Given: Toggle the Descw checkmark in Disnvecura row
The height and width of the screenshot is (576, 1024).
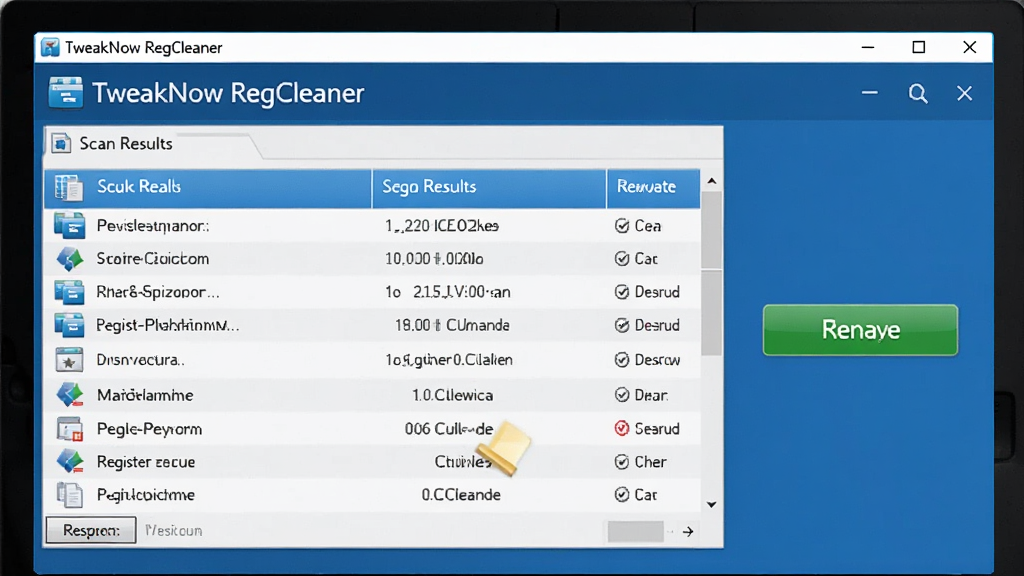Looking at the screenshot, I should (622, 360).
